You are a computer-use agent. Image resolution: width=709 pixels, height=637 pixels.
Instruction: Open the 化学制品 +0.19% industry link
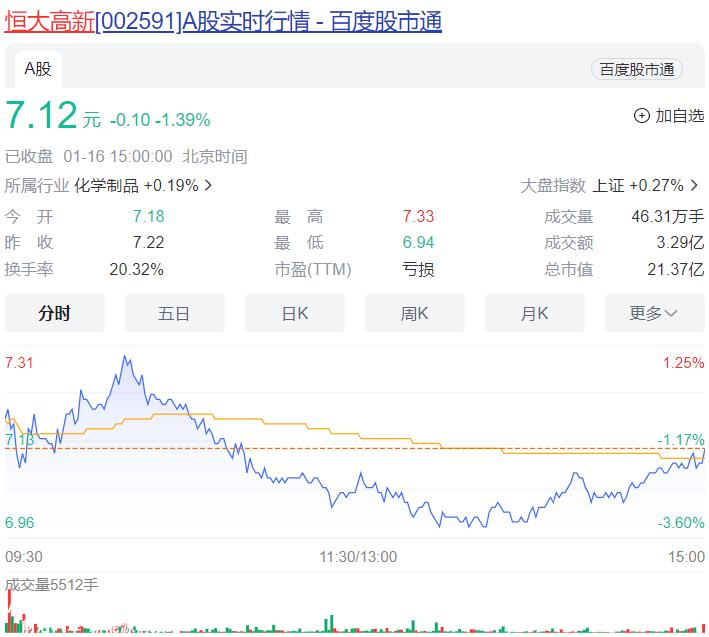click(137, 185)
